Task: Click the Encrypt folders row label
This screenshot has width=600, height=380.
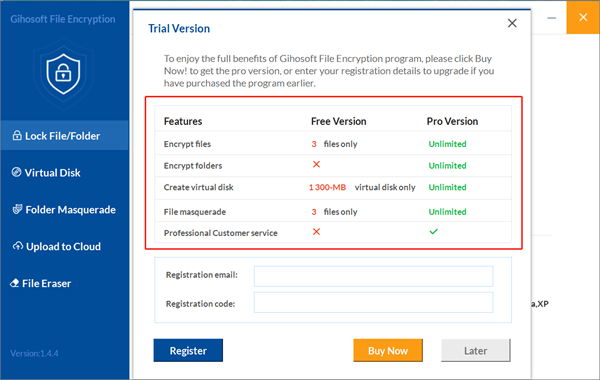Action: [x=193, y=166]
